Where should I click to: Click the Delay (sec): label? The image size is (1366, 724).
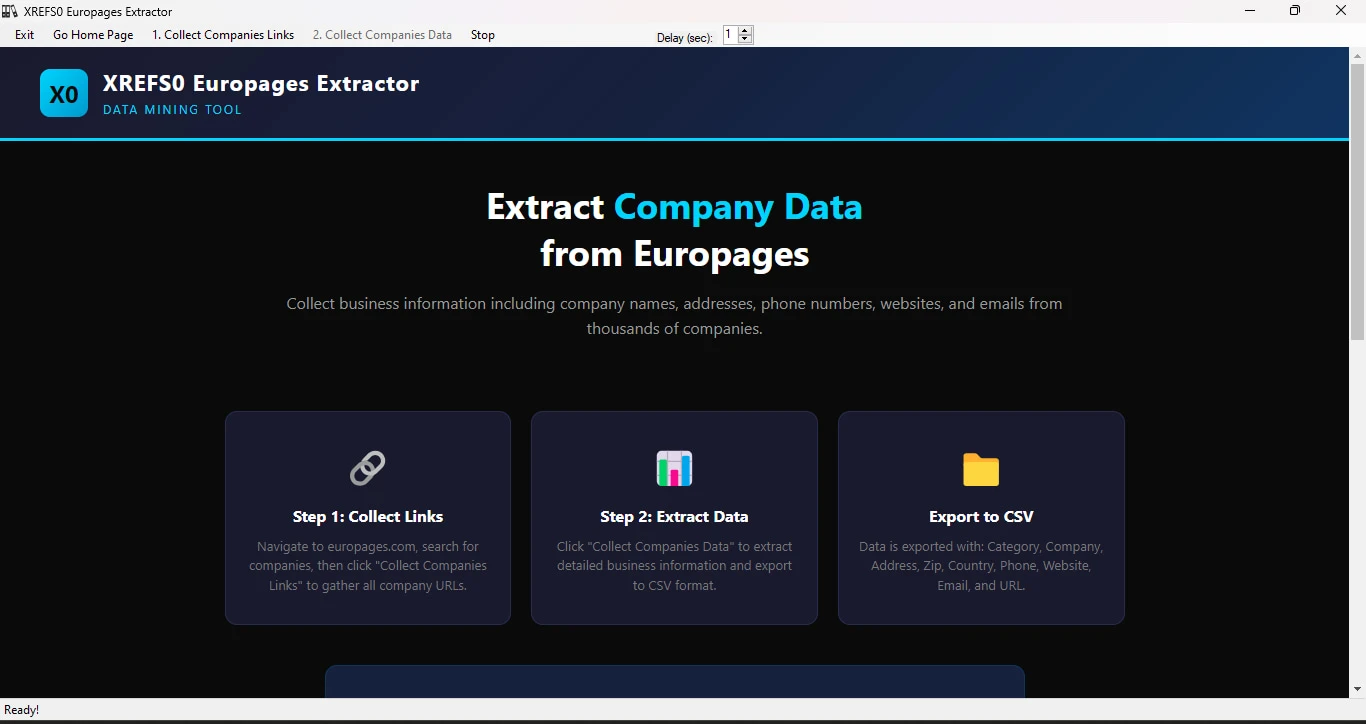pos(685,38)
